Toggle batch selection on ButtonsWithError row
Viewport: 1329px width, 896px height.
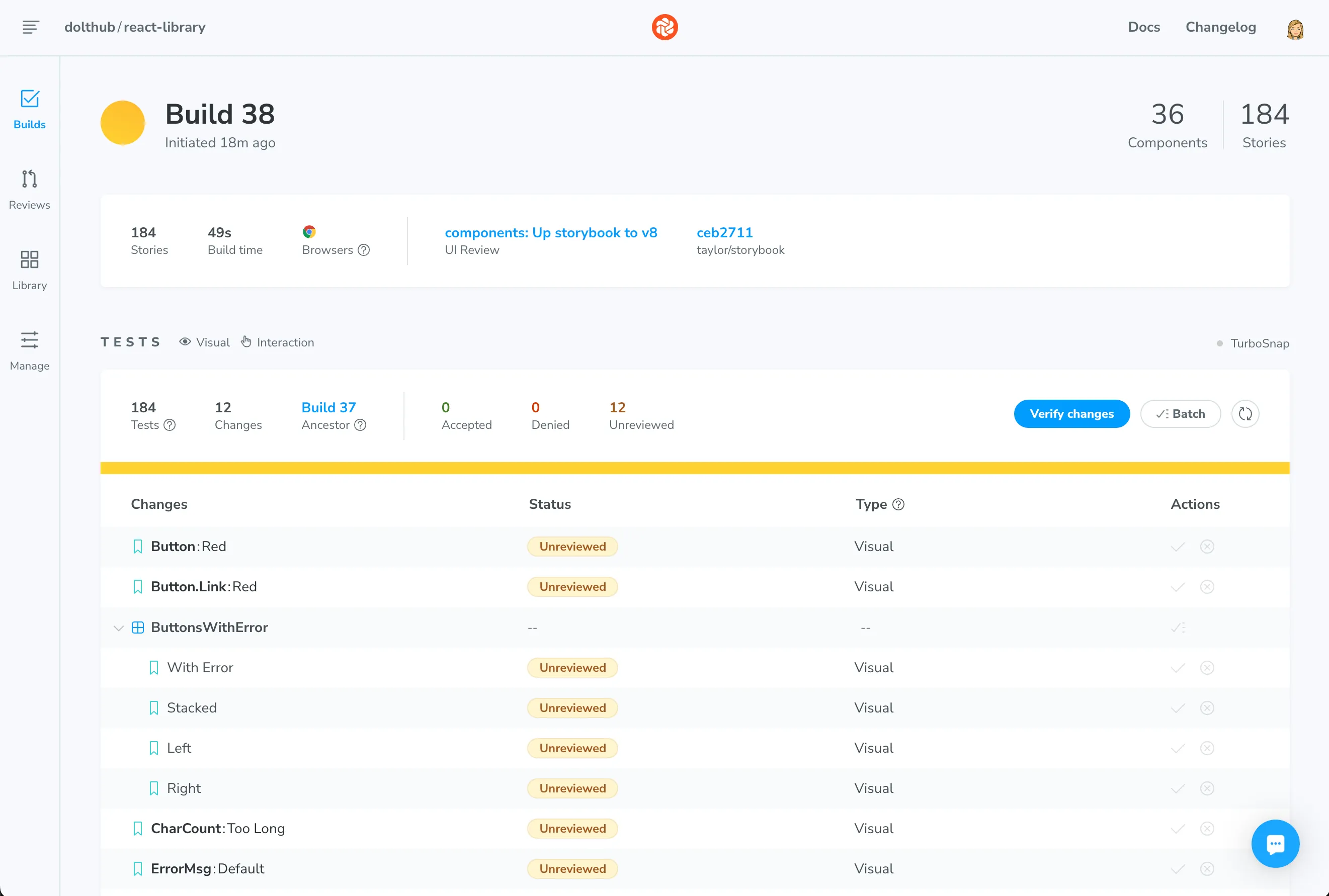click(1179, 628)
